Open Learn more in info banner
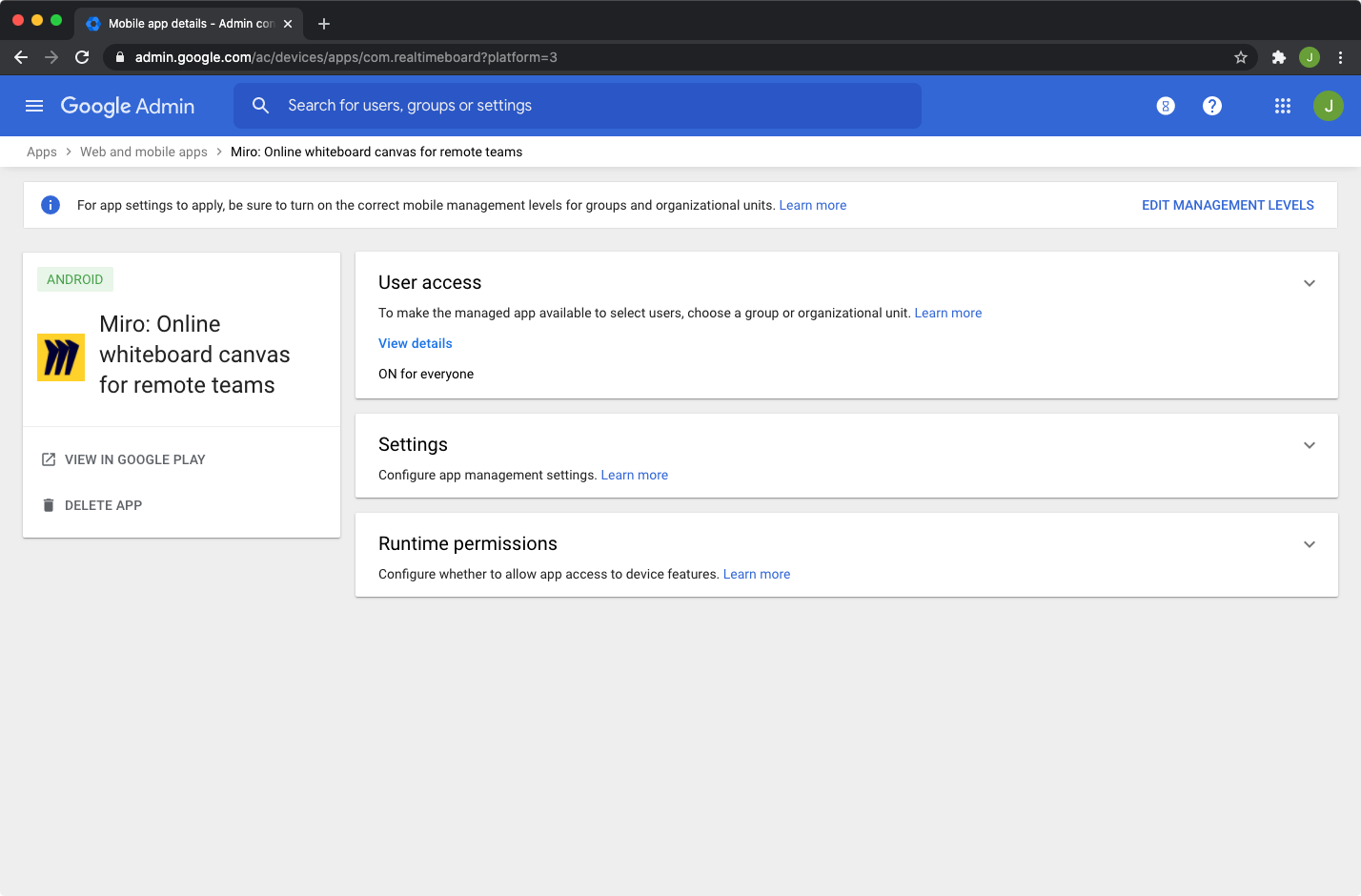Viewport: 1361px width, 896px height. pyautogui.click(x=813, y=205)
